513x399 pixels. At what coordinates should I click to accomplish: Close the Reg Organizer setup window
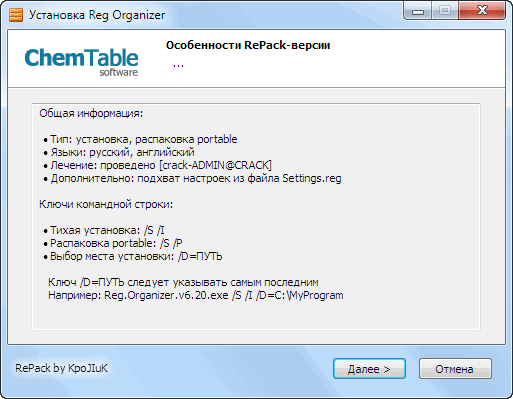click(482, 11)
